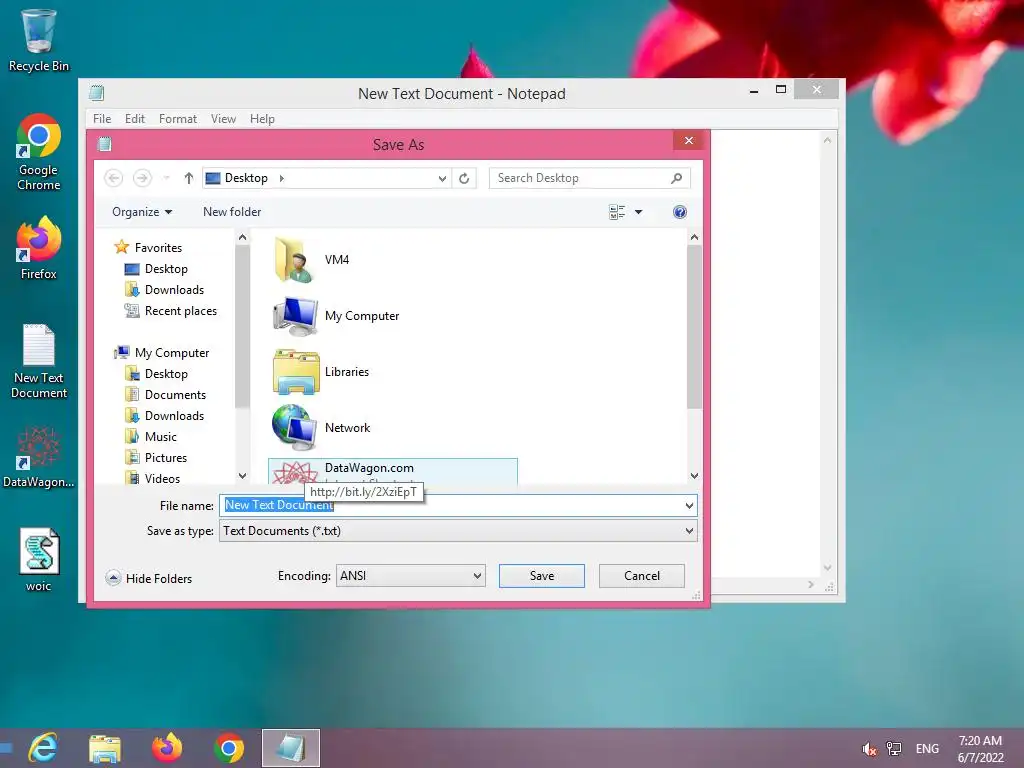Click the Forward arrow in Save As
The image size is (1024, 768).
click(142, 178)
